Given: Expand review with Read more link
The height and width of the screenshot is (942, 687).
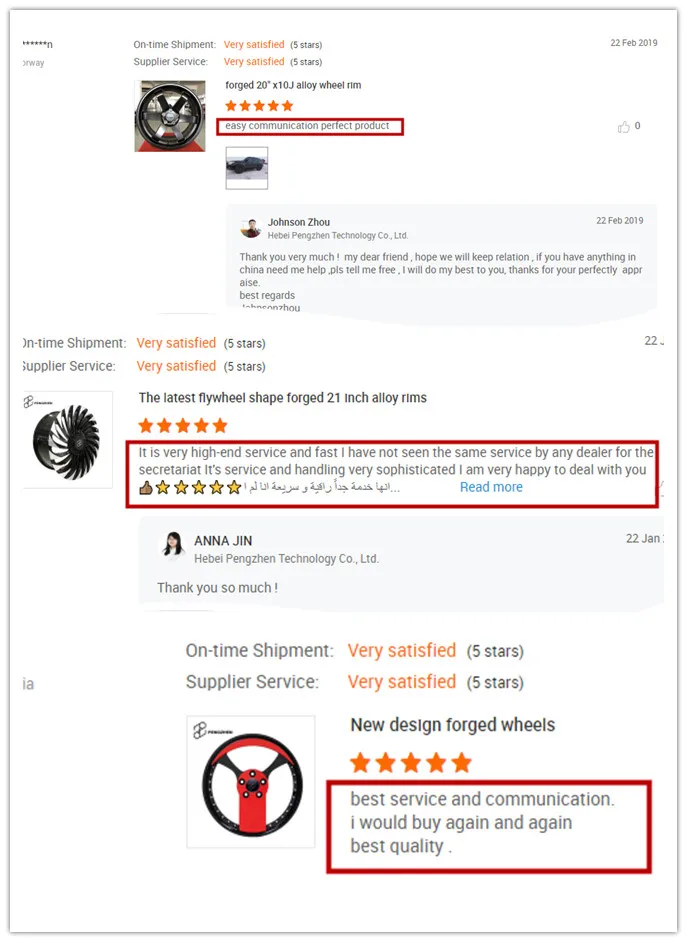Looking at the screenshot, I should coord(491,487).
